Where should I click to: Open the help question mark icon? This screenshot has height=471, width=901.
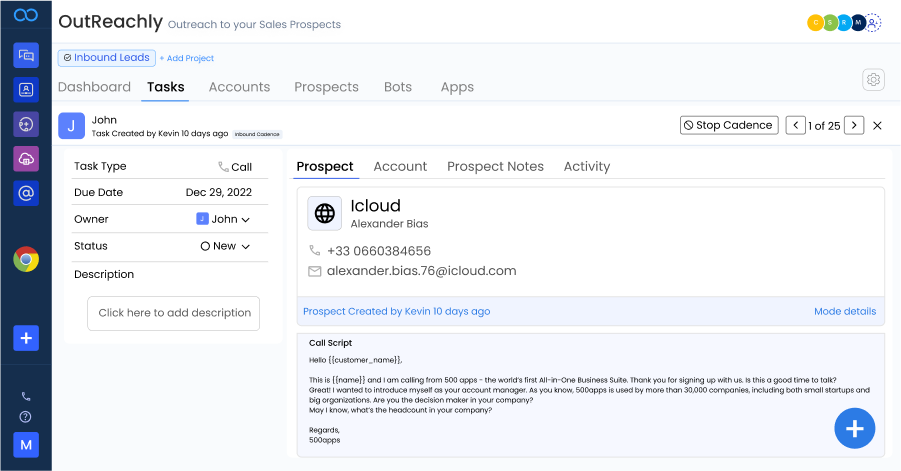[26, 417]
